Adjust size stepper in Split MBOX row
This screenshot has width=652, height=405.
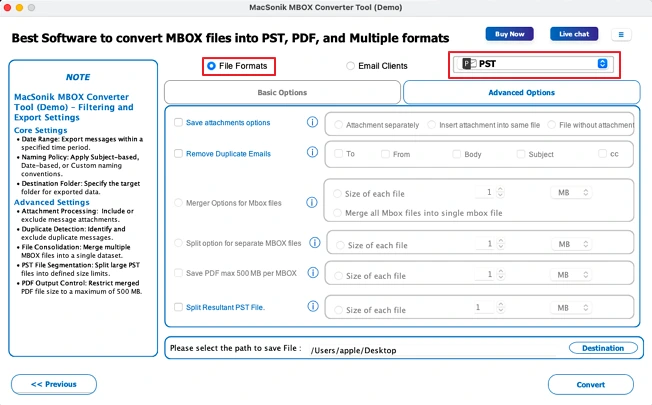pos(501,244)
